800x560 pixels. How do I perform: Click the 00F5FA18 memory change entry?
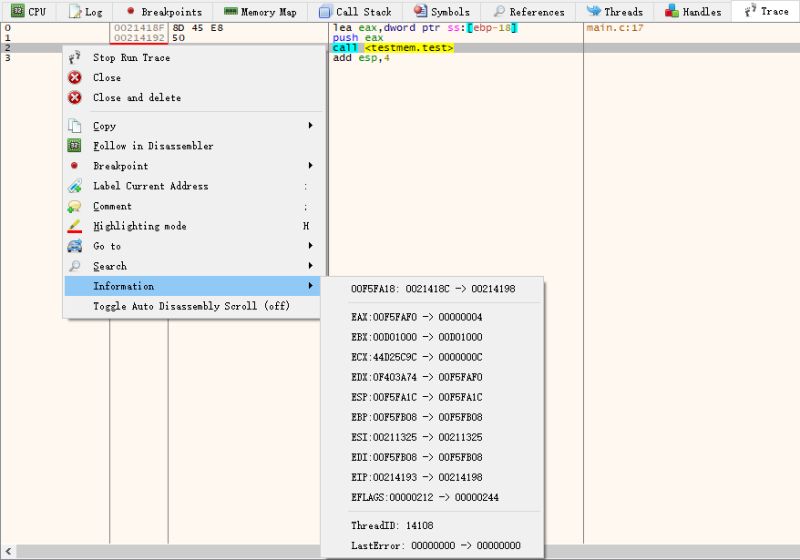coord(433,289)
